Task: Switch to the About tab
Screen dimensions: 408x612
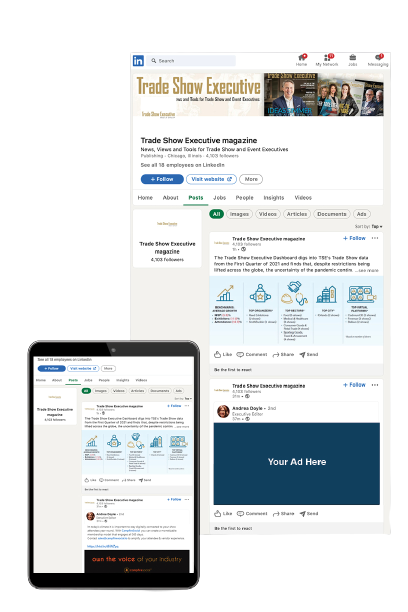Action: click(171, 198)
